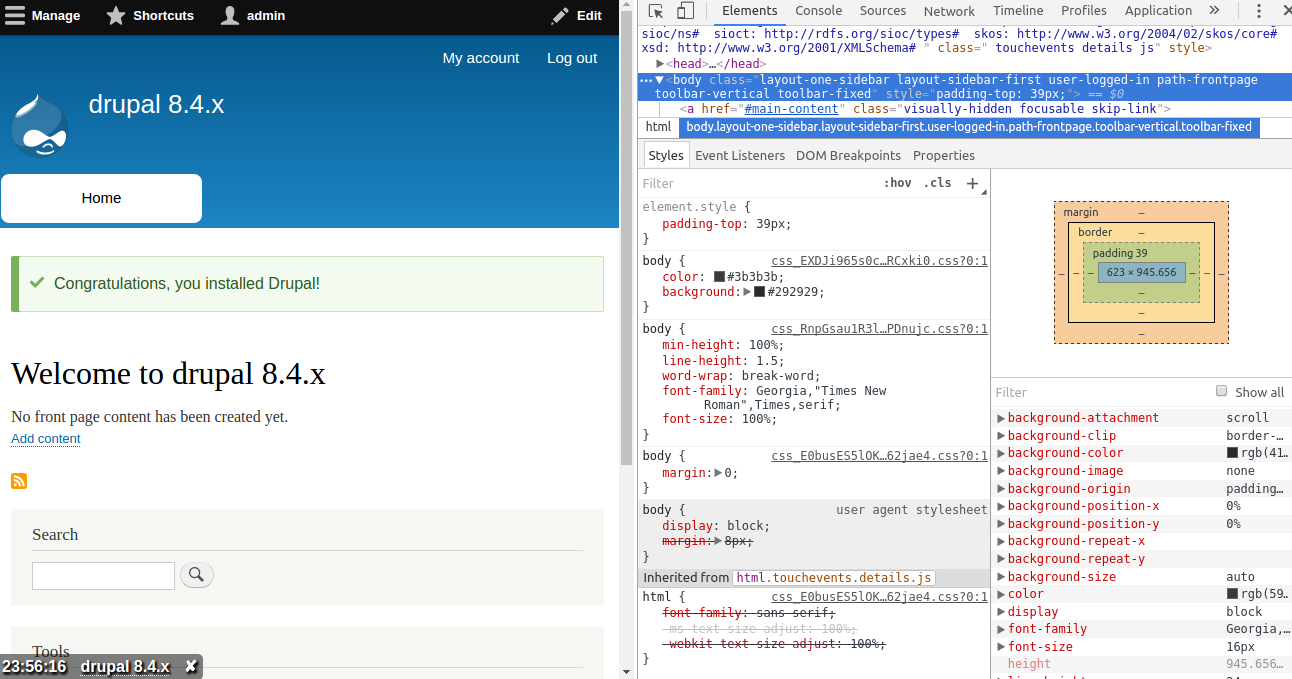Image resolution: width=1292 pixels, height=679 pixels.
Task: Open the Profiles tab
Action: coord(1084,11)
